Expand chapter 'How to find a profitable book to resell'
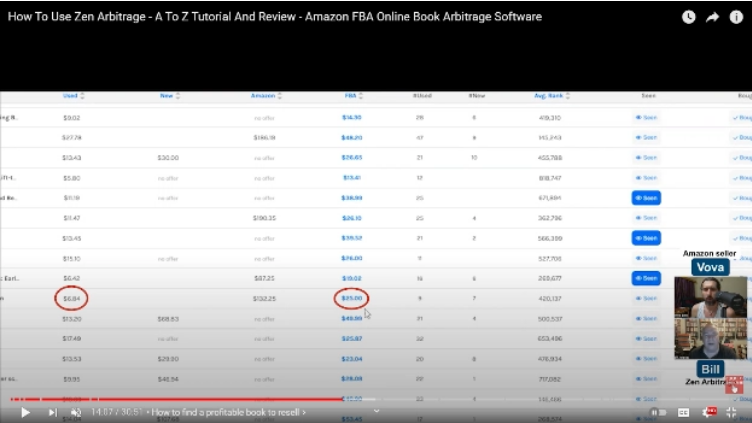752x423 pixels. click(228, 412)
